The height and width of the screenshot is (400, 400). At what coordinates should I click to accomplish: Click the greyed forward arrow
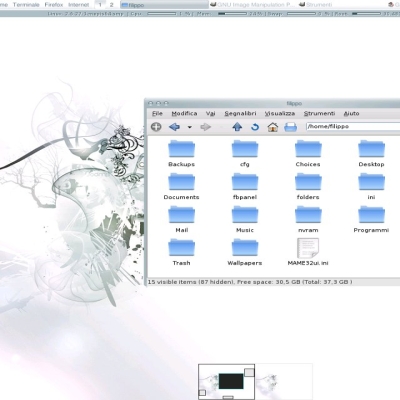click(205, 127)
